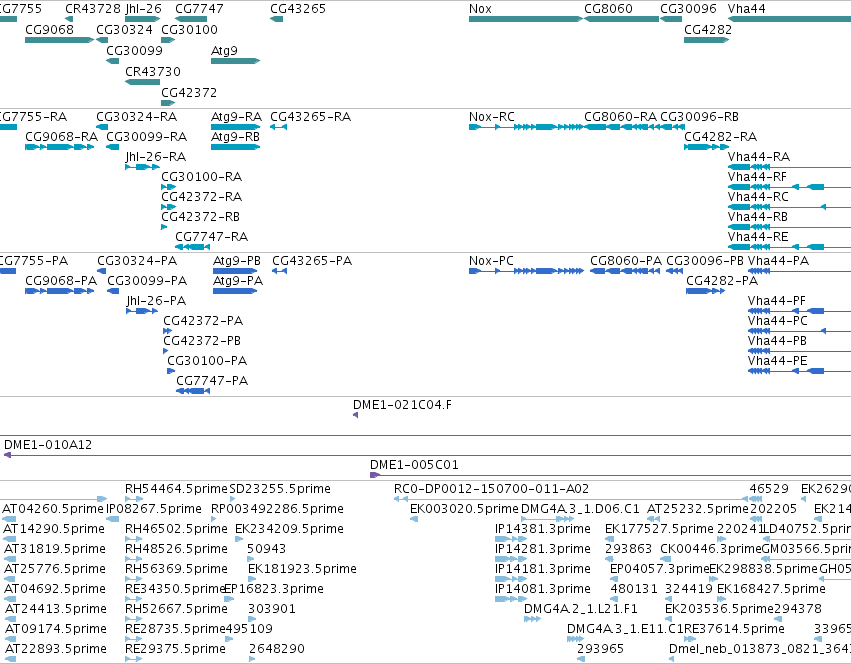Viewport: 851px width, 664px height.
Task: Select the Vha44-RF transcript
Action: click(x=789, y=187)
